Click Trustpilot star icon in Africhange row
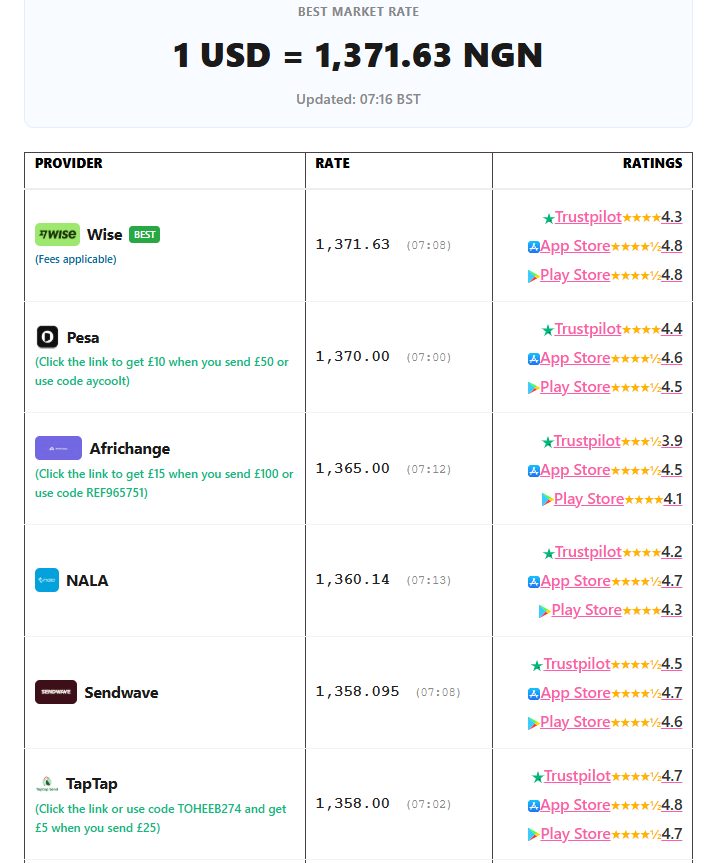The image size is (717, 863). pos(548,442)
